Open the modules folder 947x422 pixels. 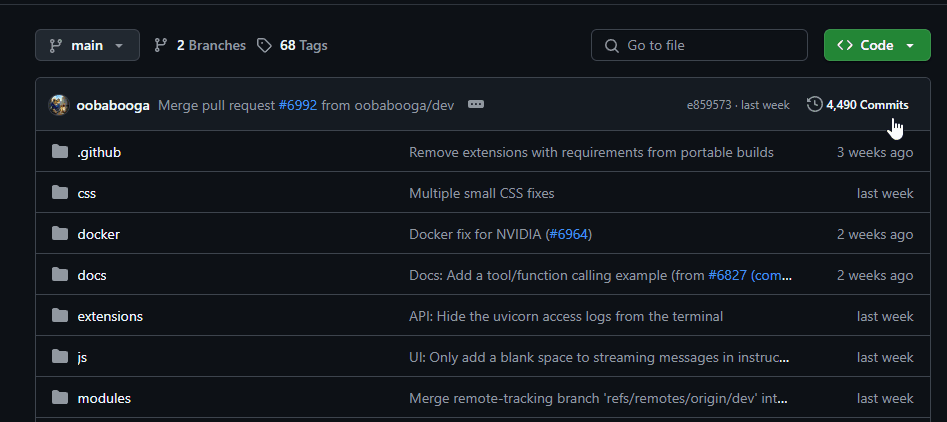pos(104,398)
